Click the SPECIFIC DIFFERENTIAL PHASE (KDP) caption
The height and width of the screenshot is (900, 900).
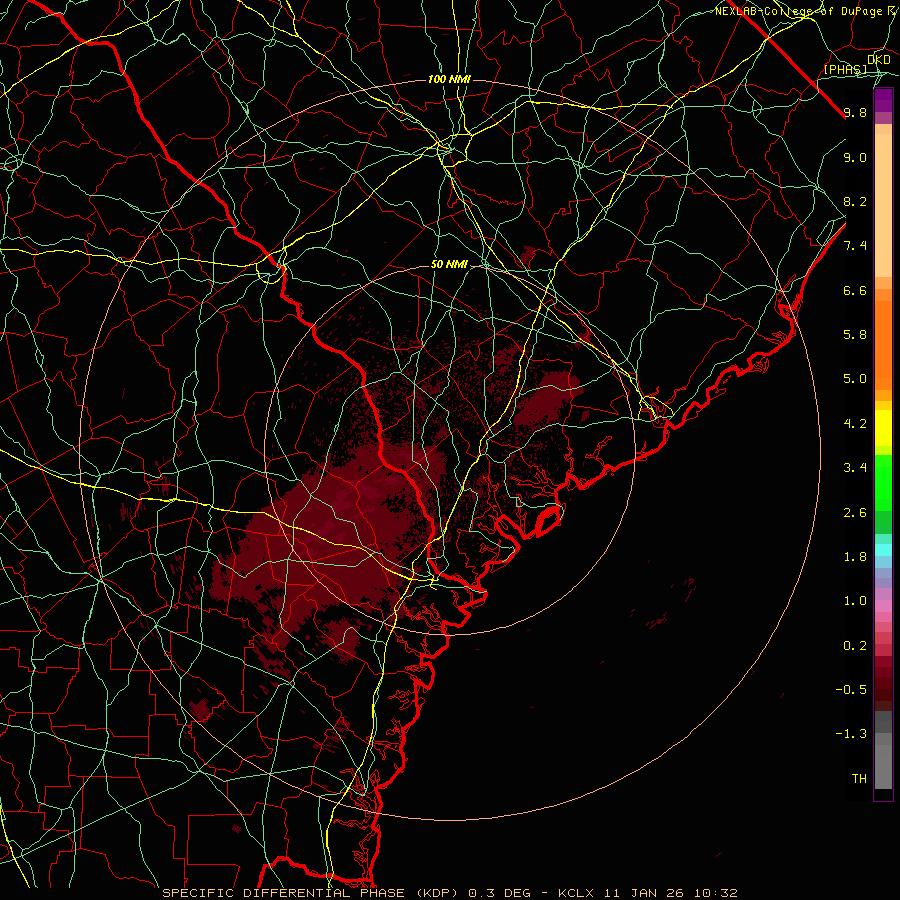312,893
